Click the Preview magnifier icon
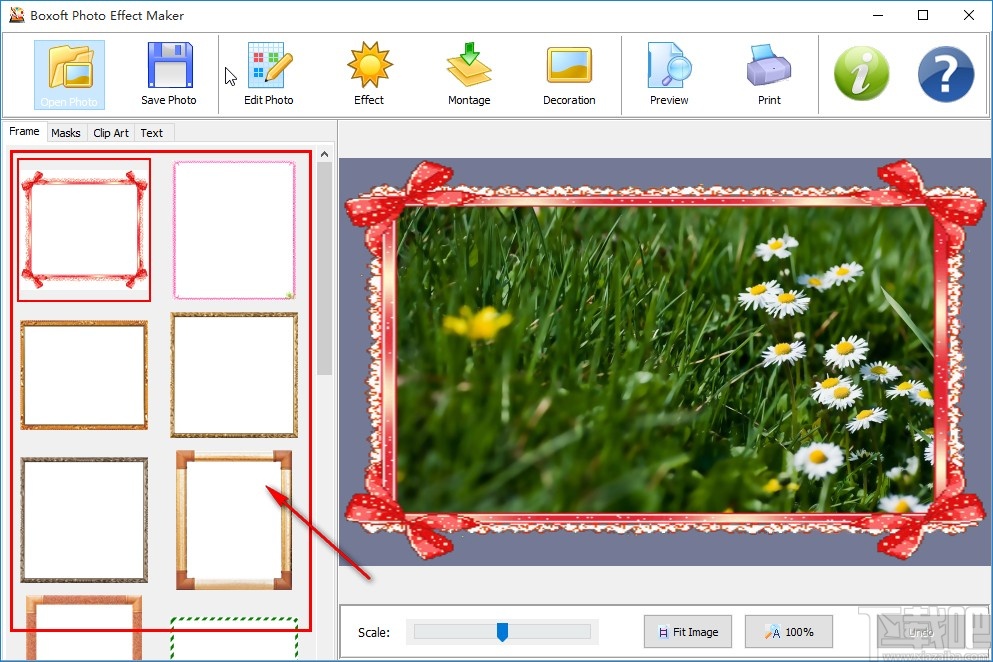The image size is (993, 662). pyautogui.click(x=669, y=65)
